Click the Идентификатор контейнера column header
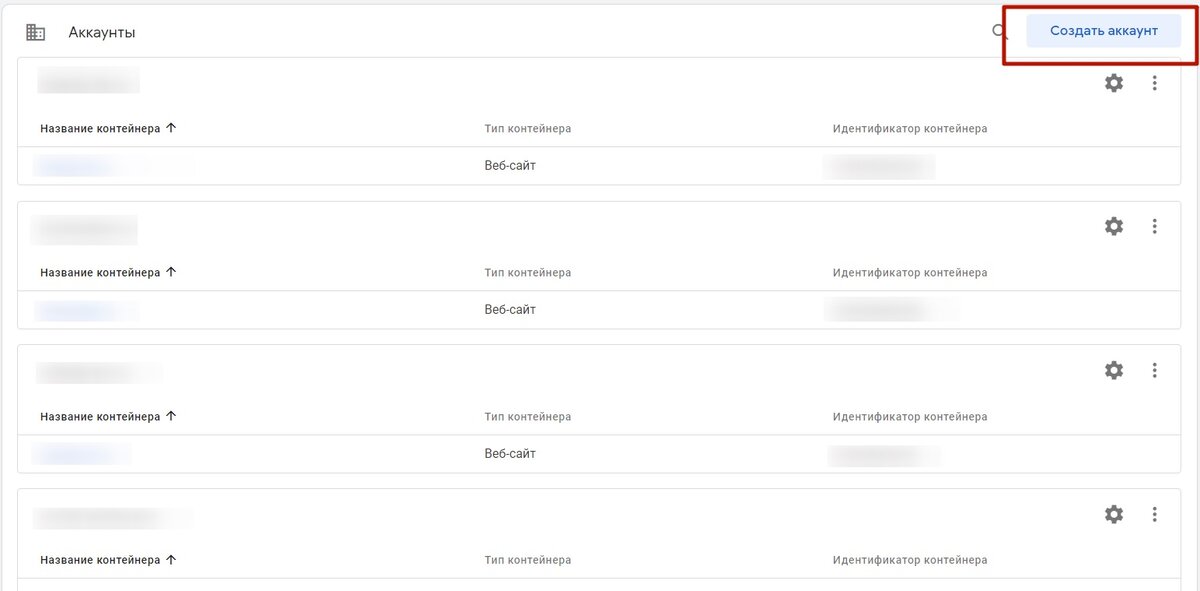 [x=911, y=127]
